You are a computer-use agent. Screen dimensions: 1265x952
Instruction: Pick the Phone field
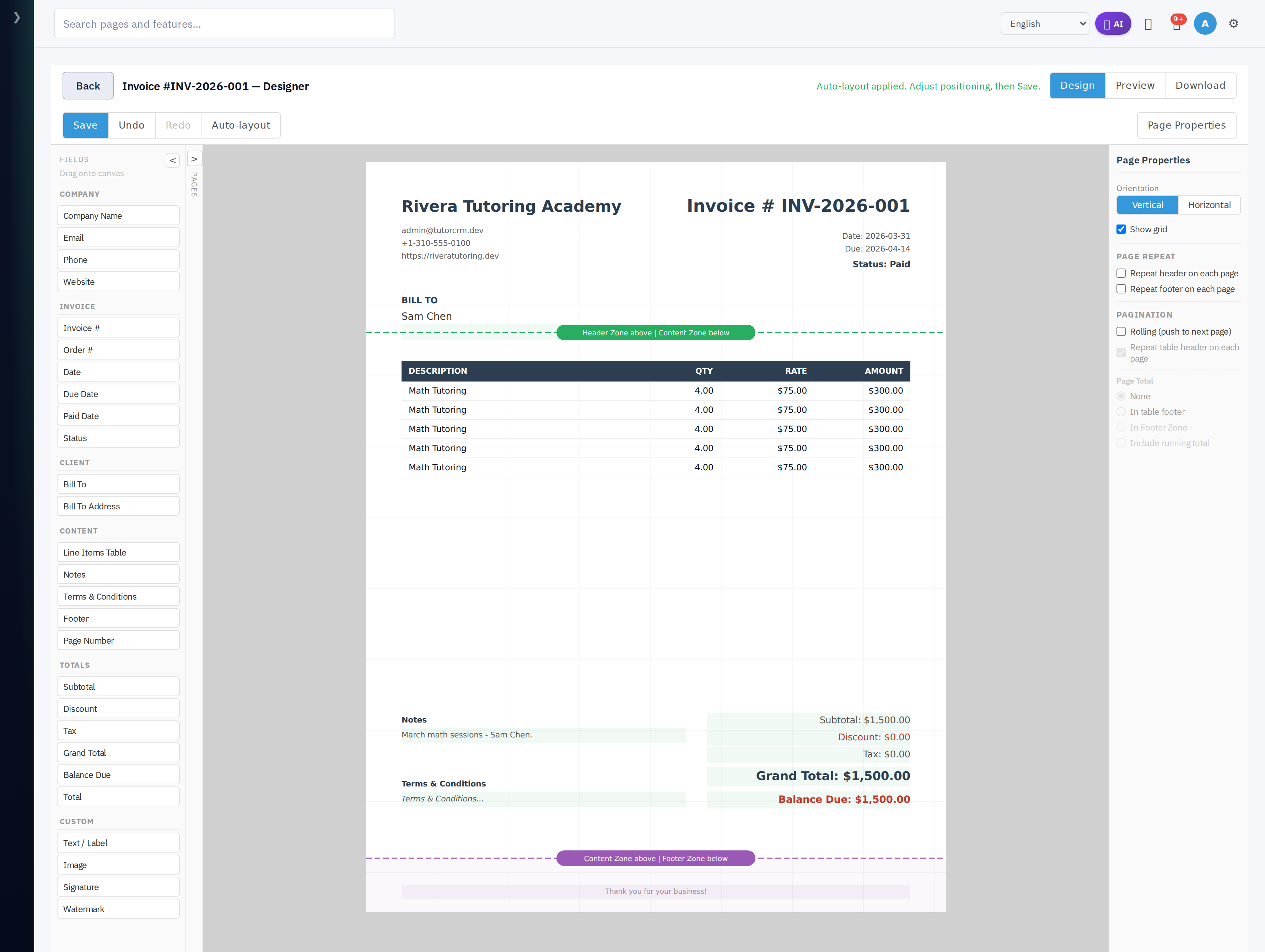pos(118,260)
